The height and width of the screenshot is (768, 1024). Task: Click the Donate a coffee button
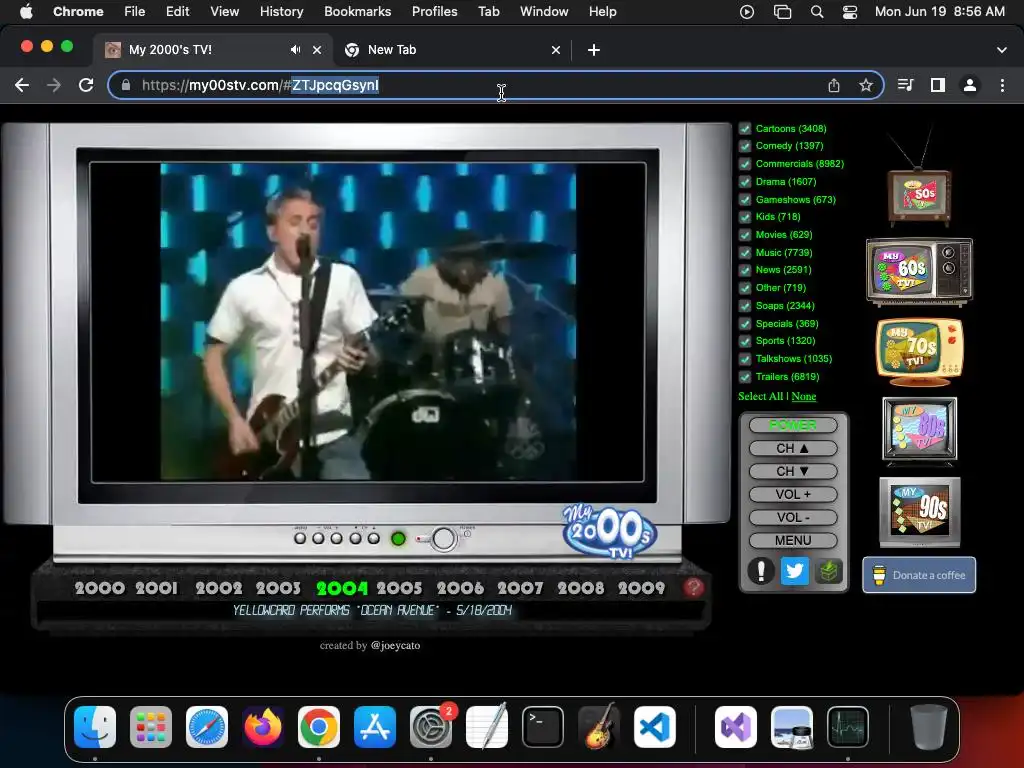pos(920,575)
